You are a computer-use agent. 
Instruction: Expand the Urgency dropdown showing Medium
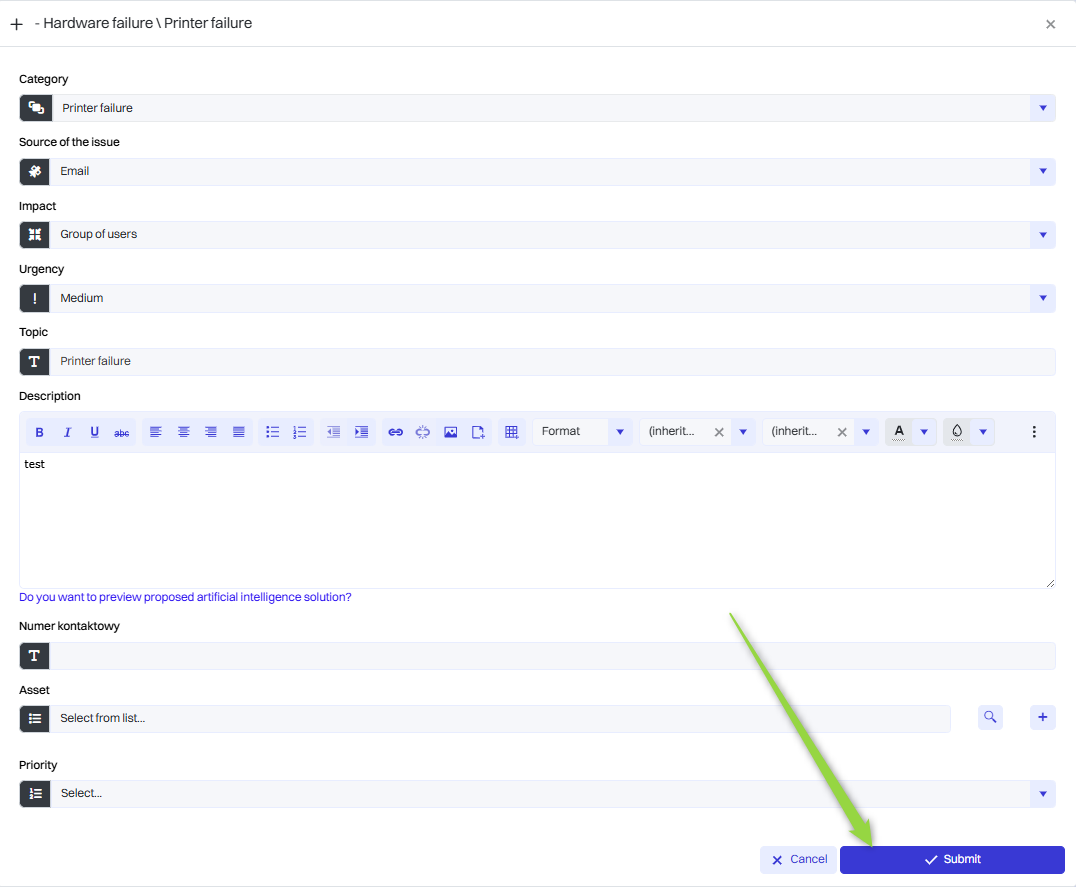pyautogui.click(x=1042, y=298)
